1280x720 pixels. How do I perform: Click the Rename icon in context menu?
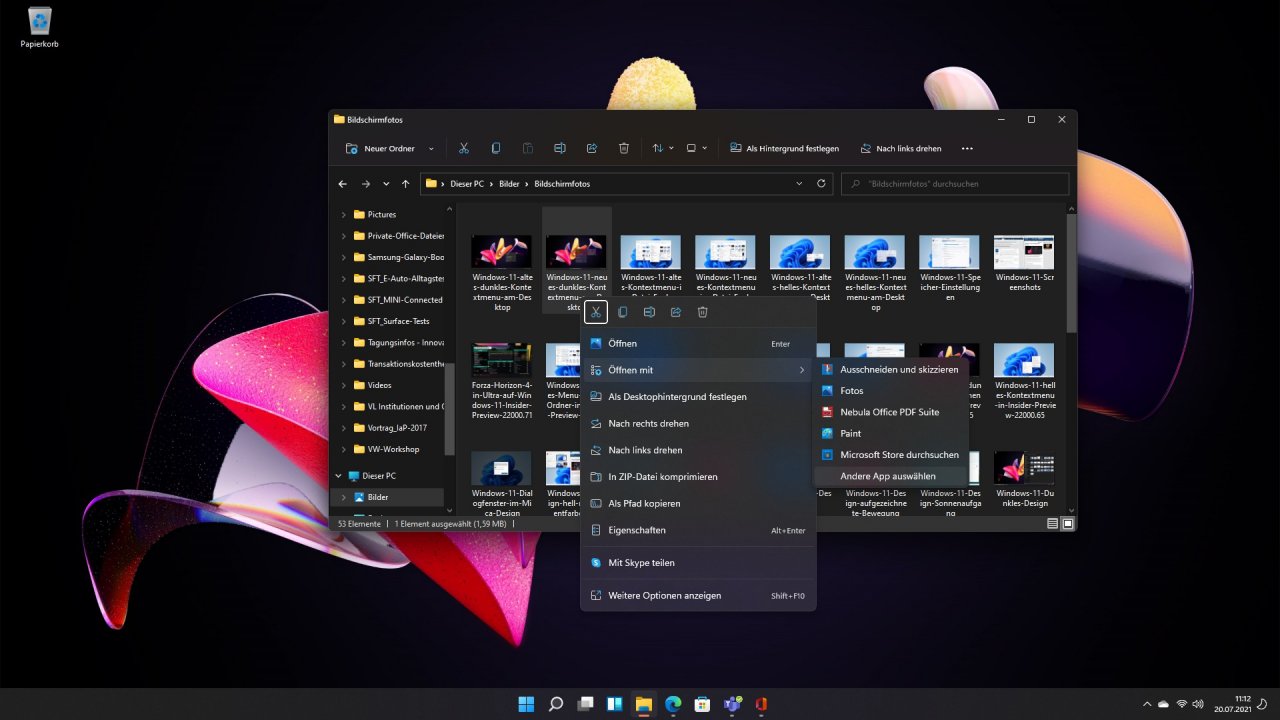[x=649, y=312]
